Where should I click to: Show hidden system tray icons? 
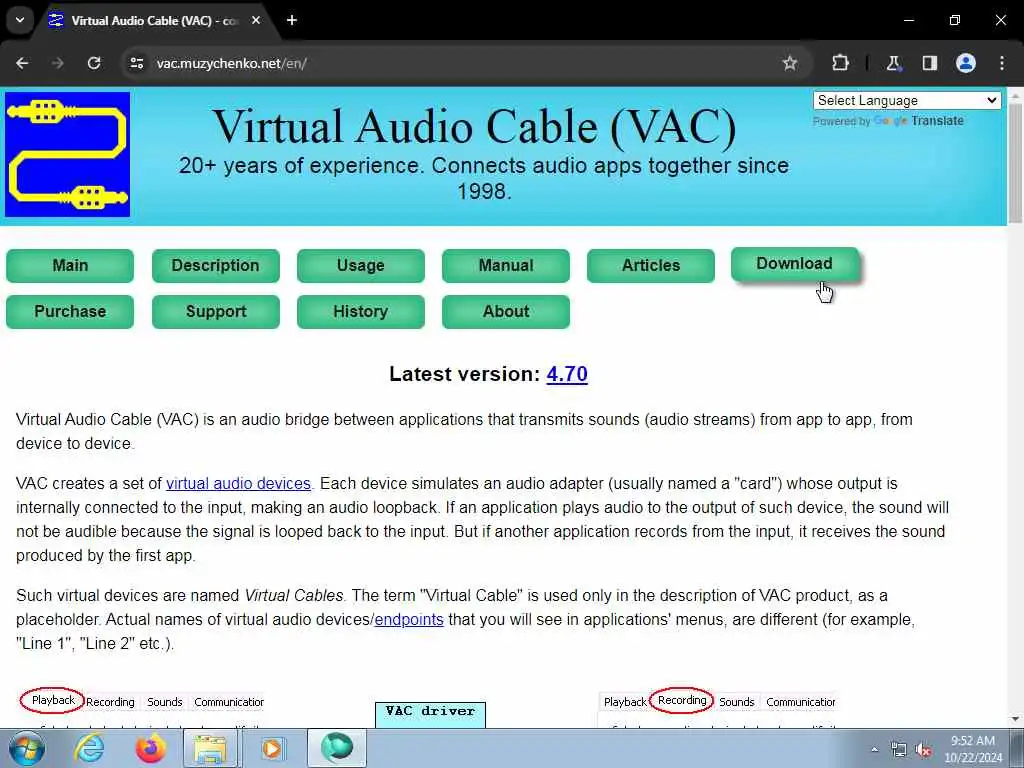pos(874,749)
